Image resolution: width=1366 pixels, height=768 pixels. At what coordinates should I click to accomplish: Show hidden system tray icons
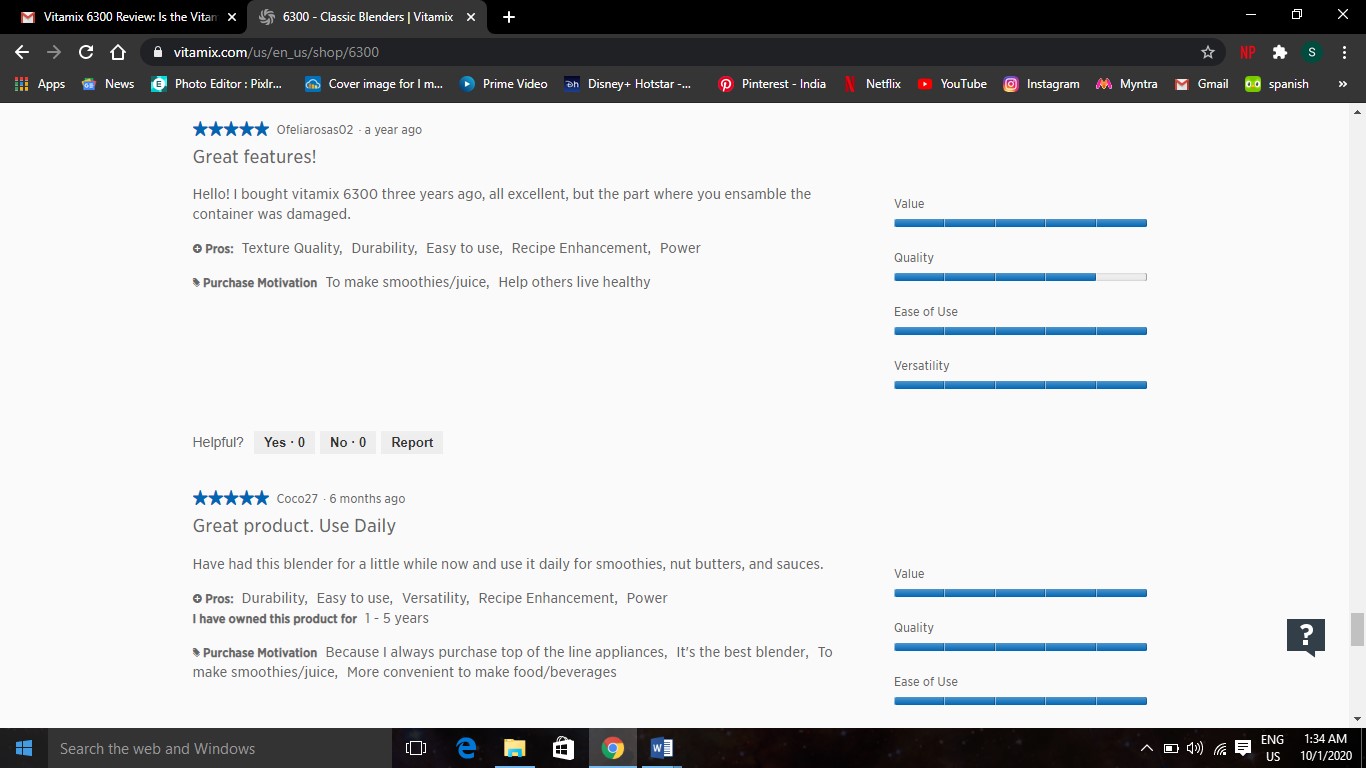[1147, 748]
